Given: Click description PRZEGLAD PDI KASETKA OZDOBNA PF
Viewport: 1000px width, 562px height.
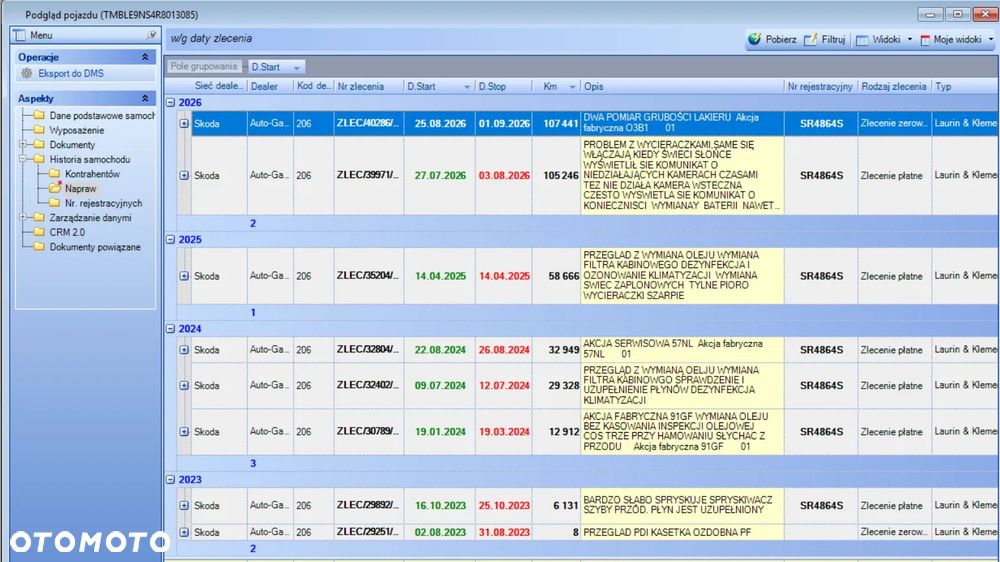Looking at the screenshot, I should pos(667,532).
